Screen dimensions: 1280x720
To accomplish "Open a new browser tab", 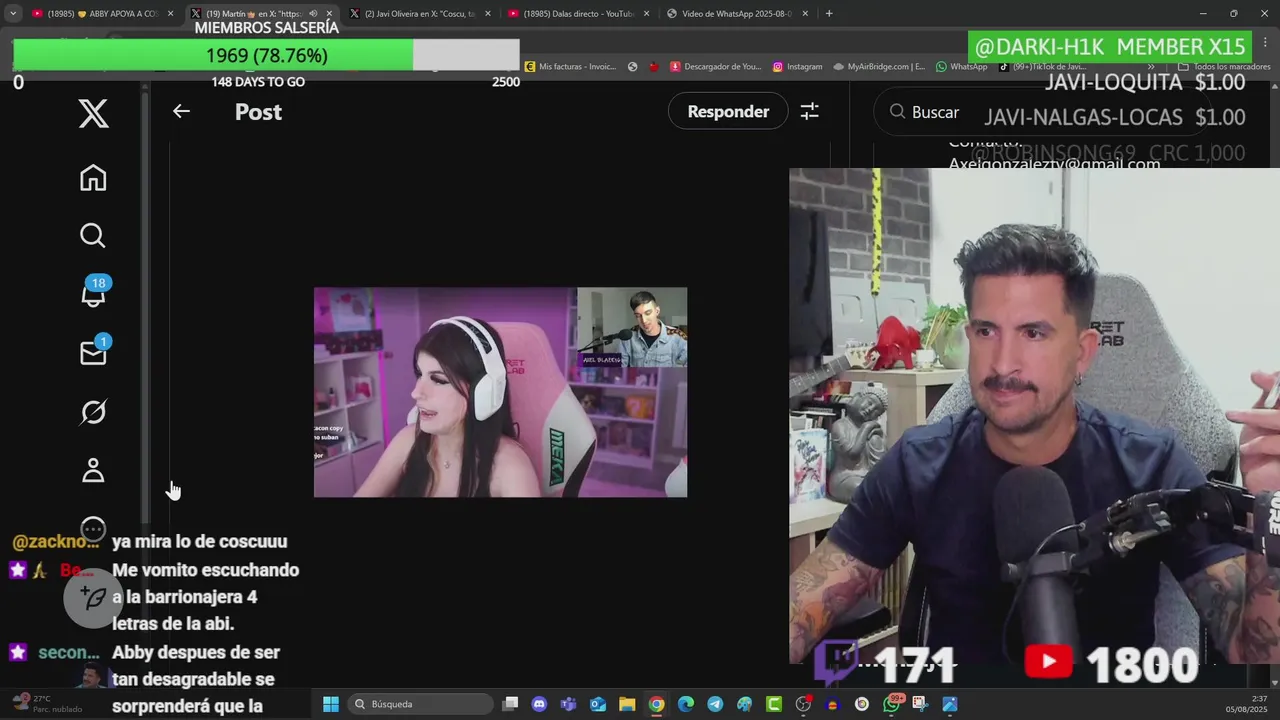I will 829,13.
